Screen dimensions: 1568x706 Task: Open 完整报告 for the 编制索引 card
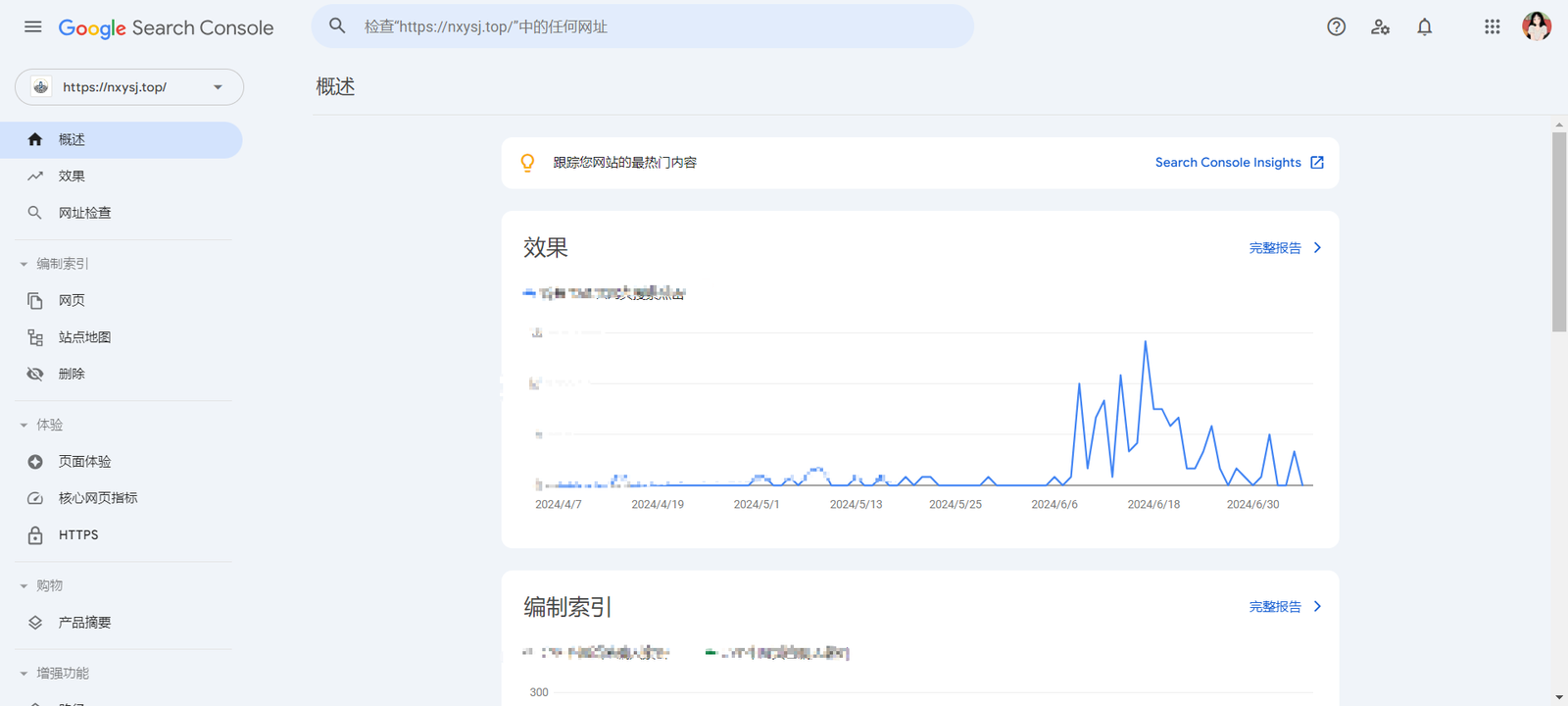[x=1285, y=607]
